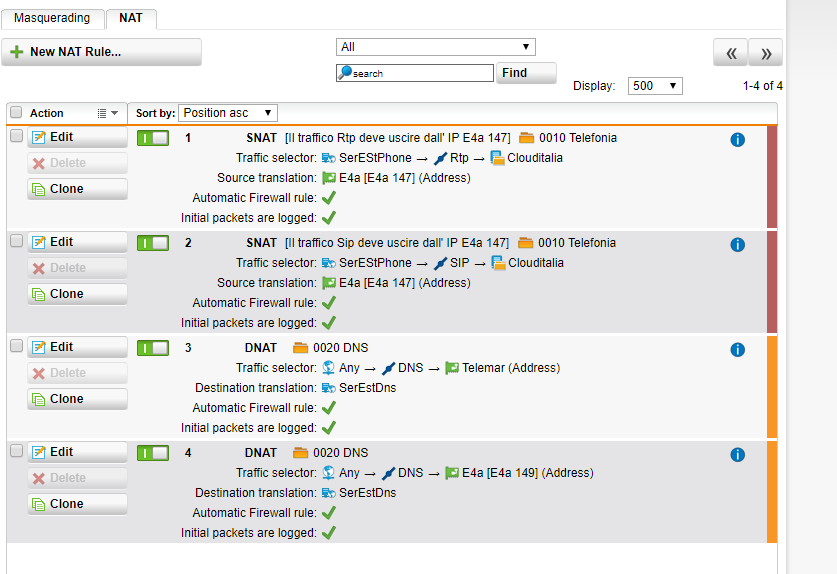This screenshot has width=837, height=574.
Task: Toggle NAT rule 1 enabled switch off
Action: (x=153, y=138)
